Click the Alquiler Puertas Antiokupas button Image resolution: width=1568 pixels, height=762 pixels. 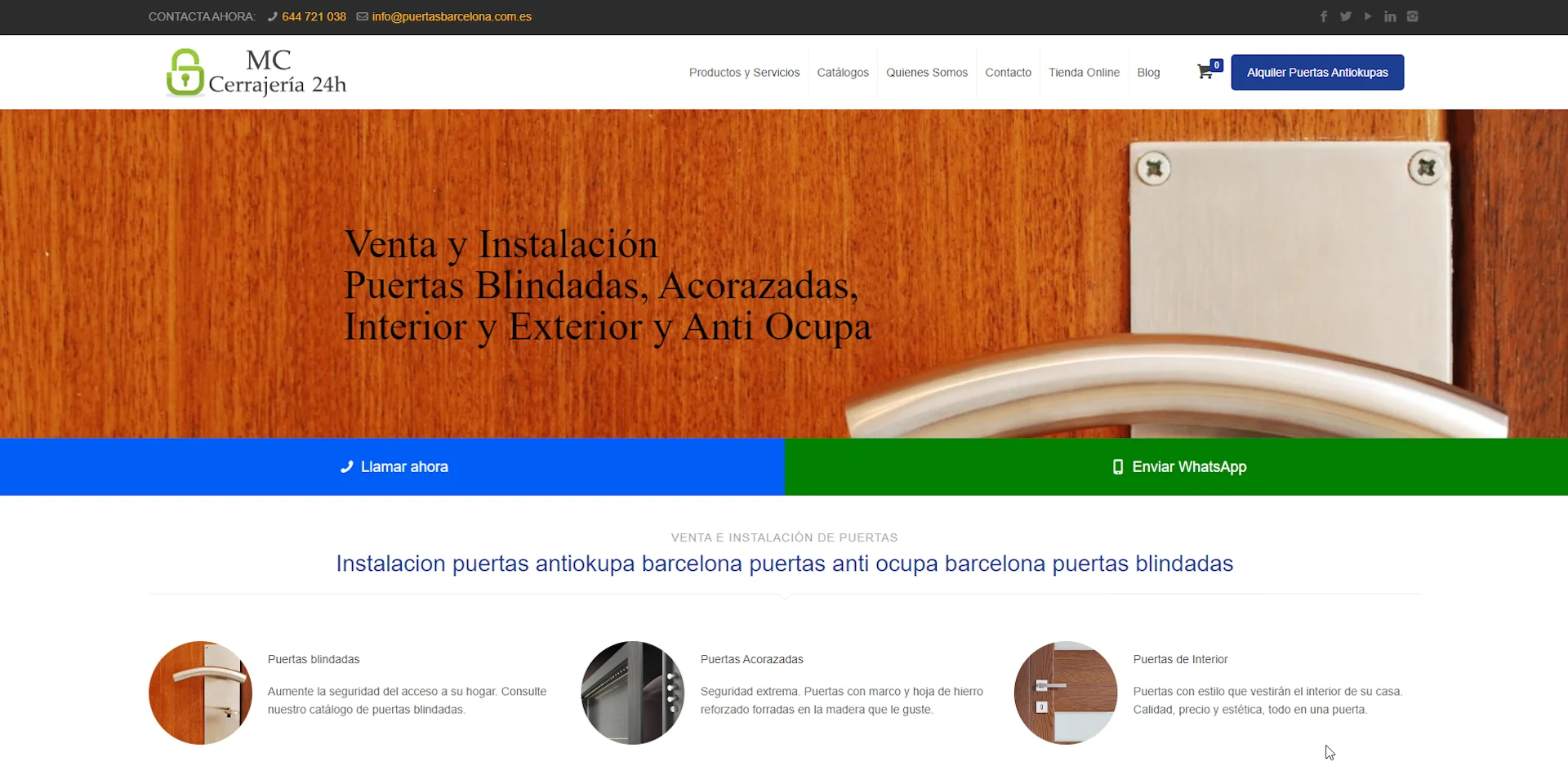tap(1316, 72)
